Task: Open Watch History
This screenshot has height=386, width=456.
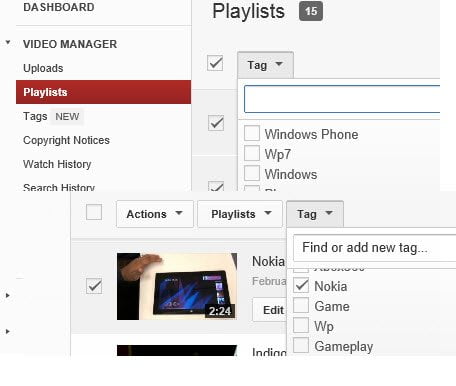Action: (x=57, y=164)
